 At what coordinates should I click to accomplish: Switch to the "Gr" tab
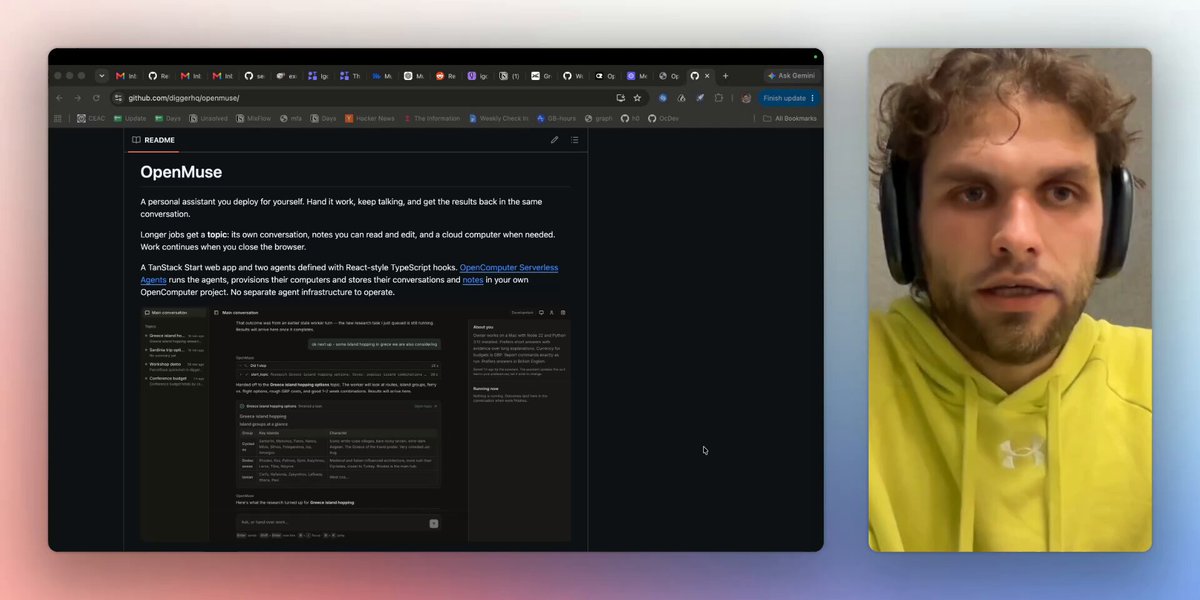click(541, 76)
